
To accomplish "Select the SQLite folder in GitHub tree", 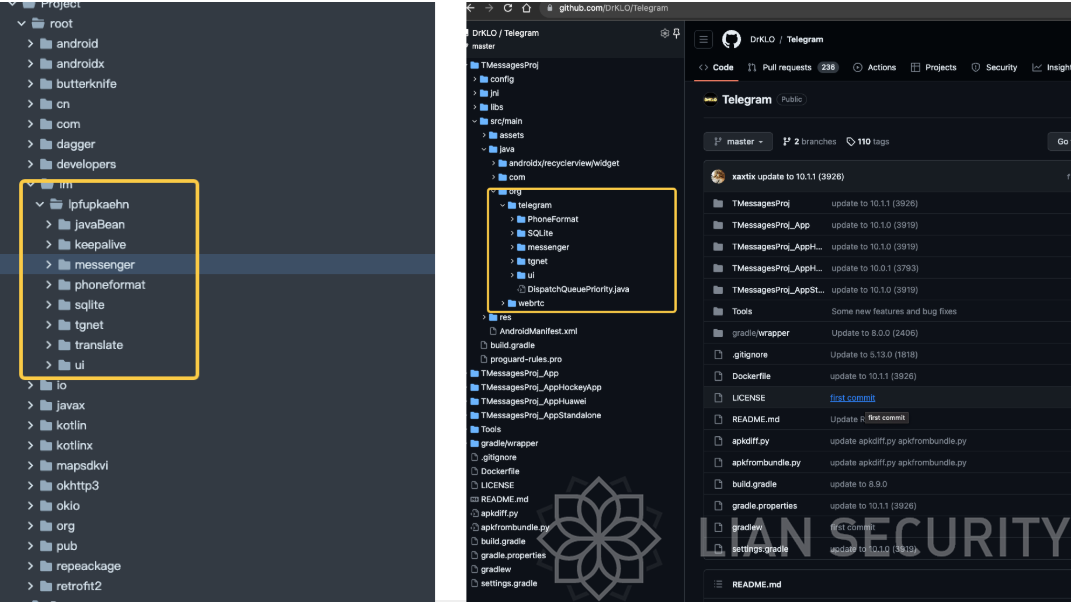I will click(540, 233).
